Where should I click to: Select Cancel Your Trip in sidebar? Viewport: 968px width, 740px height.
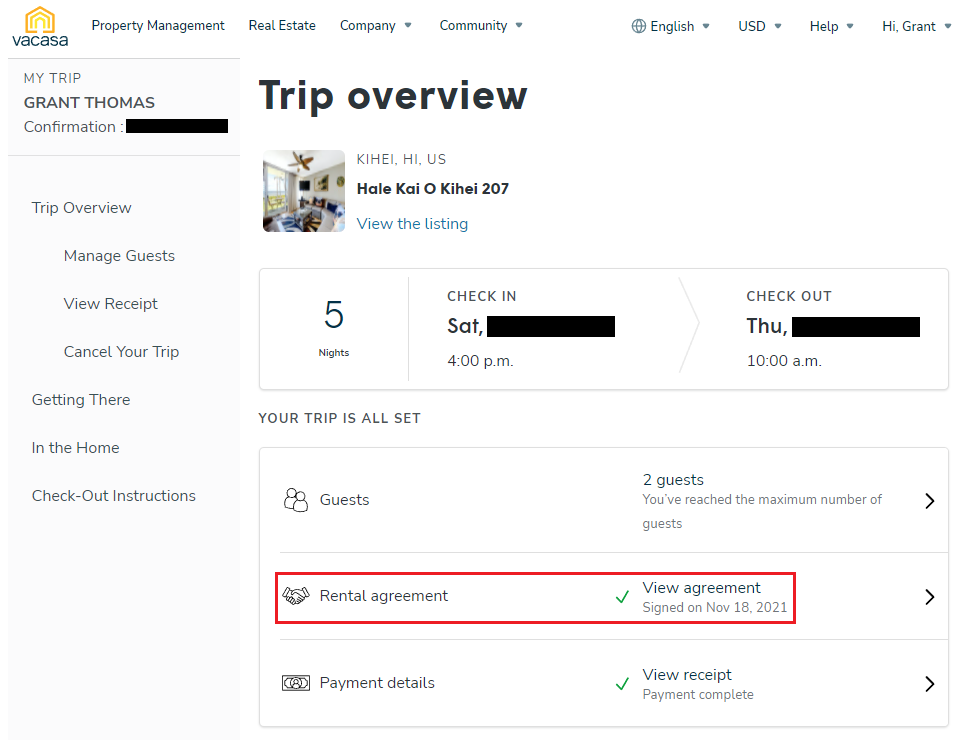122,352
